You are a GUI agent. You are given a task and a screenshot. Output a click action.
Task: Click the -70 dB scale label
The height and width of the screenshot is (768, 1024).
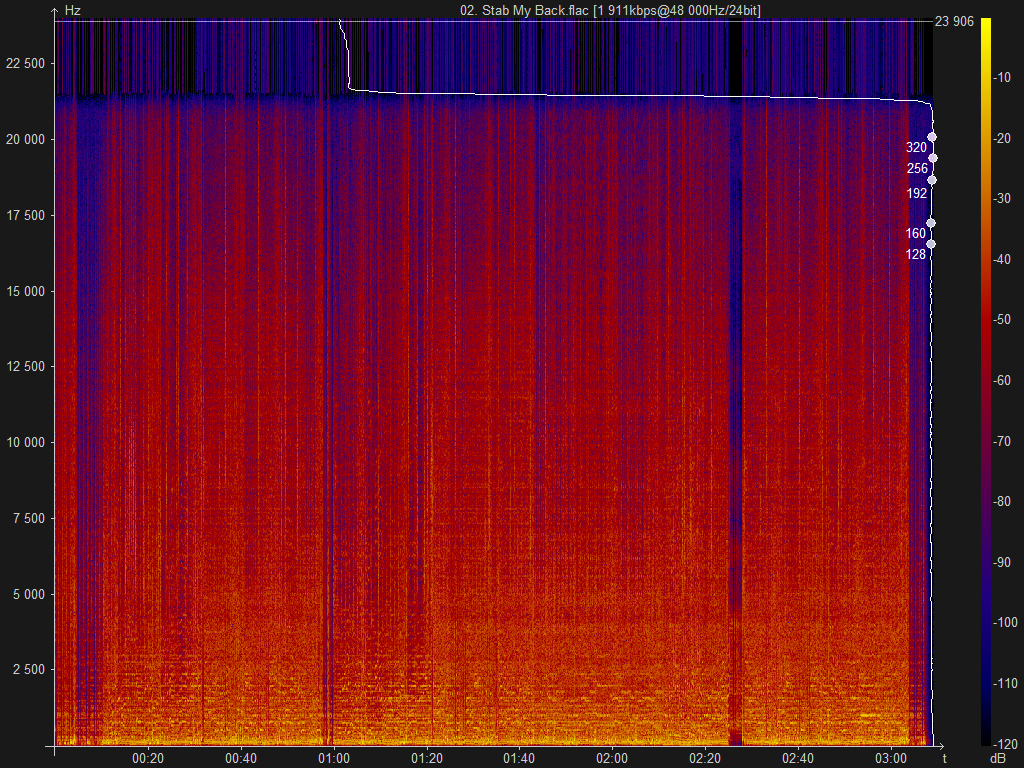pyautogui.click(x=1002, y=441)
